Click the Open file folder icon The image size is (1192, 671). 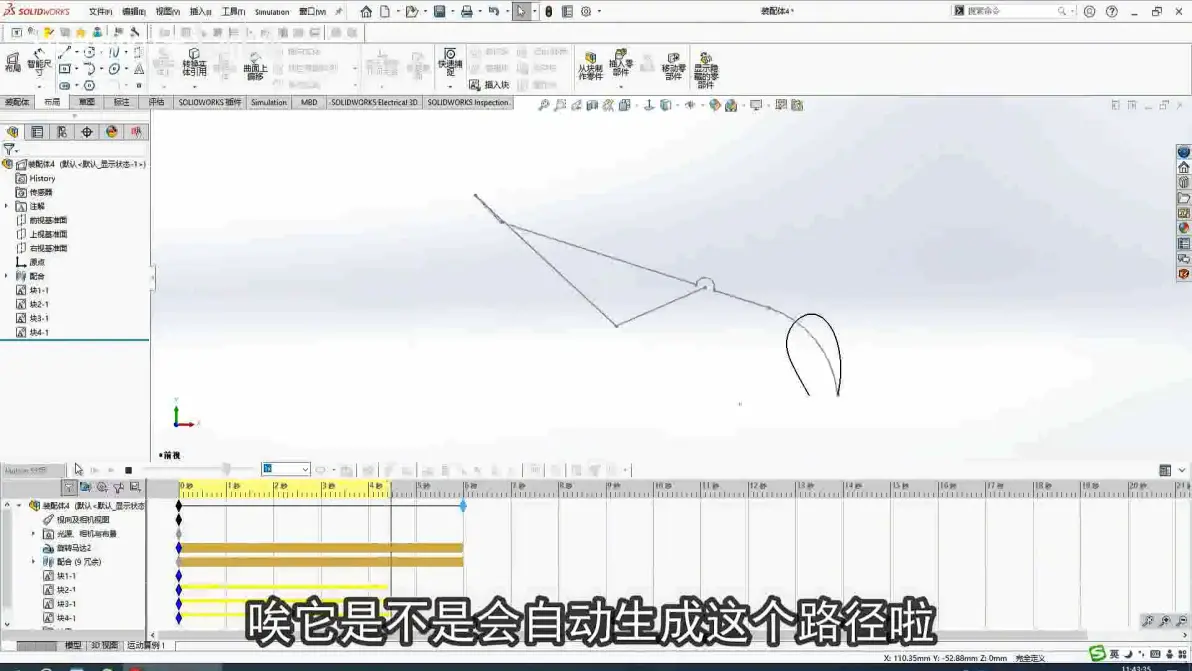(x=411, y=11)
